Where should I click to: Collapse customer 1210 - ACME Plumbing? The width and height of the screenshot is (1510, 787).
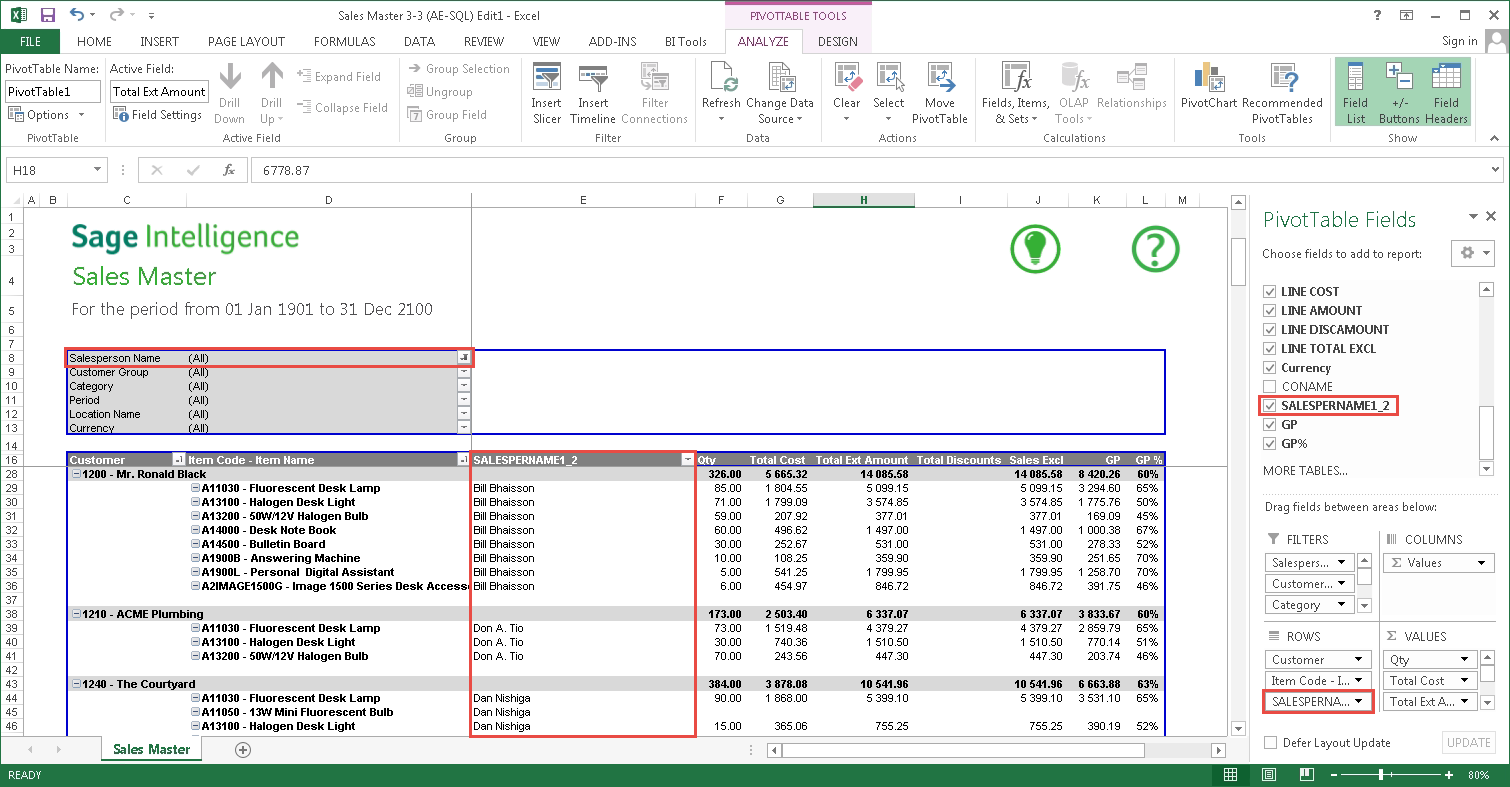(75, 614)
